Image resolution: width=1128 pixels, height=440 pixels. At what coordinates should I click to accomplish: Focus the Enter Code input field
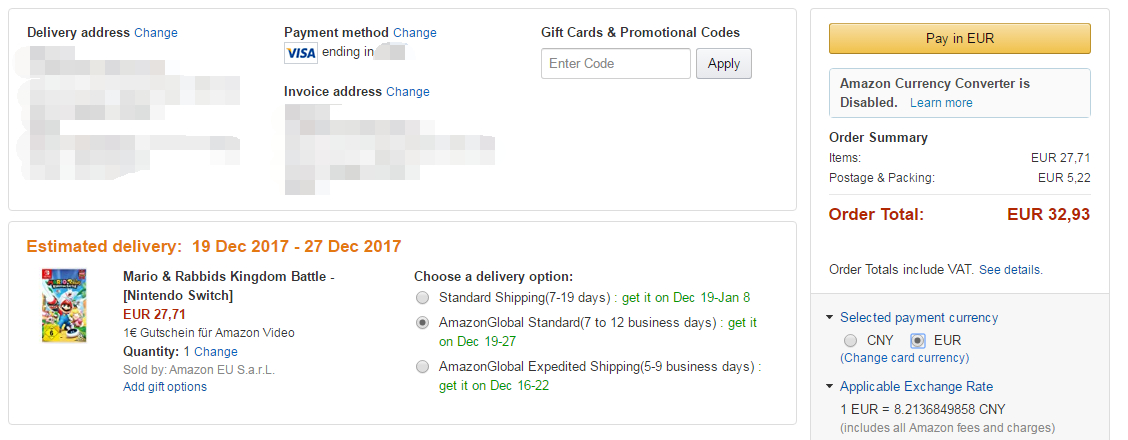[x=615, y=64]
